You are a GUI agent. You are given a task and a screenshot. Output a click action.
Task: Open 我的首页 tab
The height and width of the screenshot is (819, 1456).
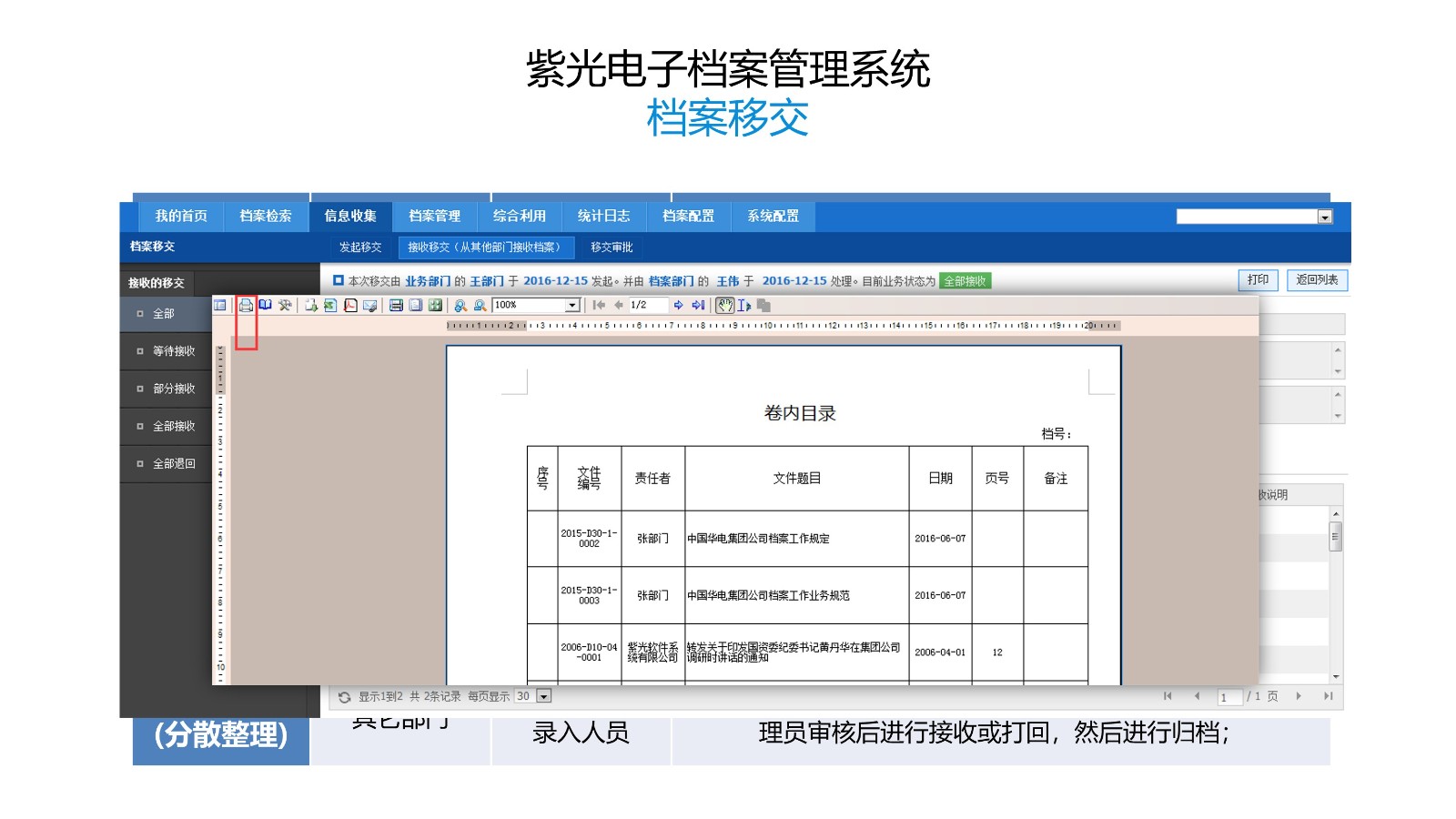pyautogui.click(x=181, y=216)
